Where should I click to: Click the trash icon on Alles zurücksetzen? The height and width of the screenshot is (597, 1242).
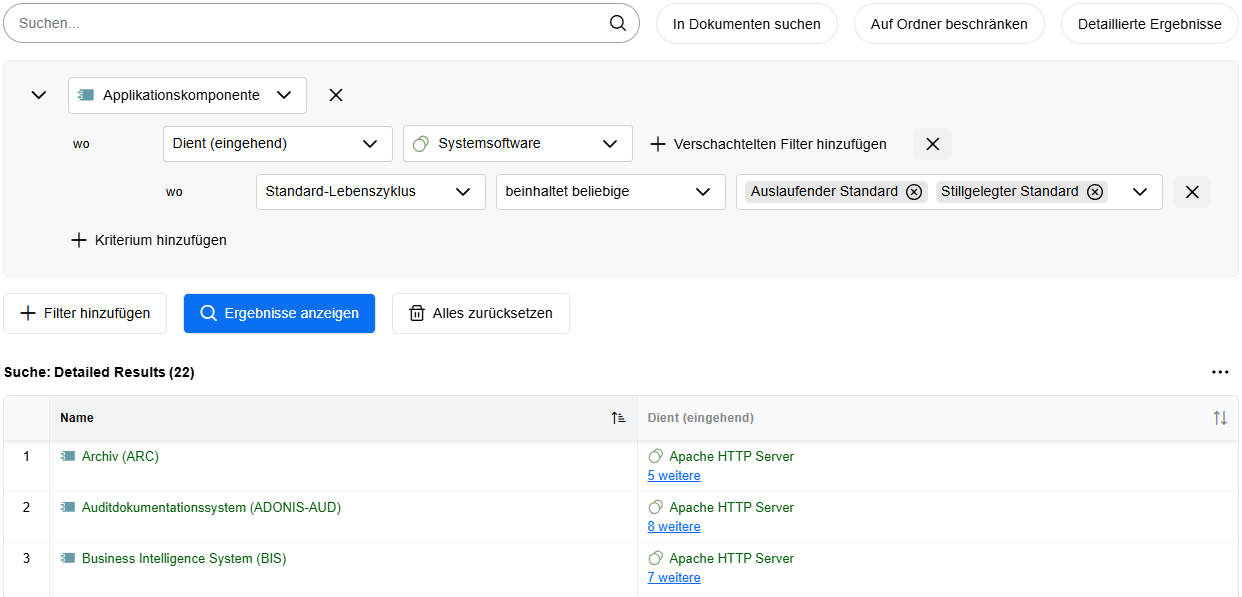click(x=417, y=313)
